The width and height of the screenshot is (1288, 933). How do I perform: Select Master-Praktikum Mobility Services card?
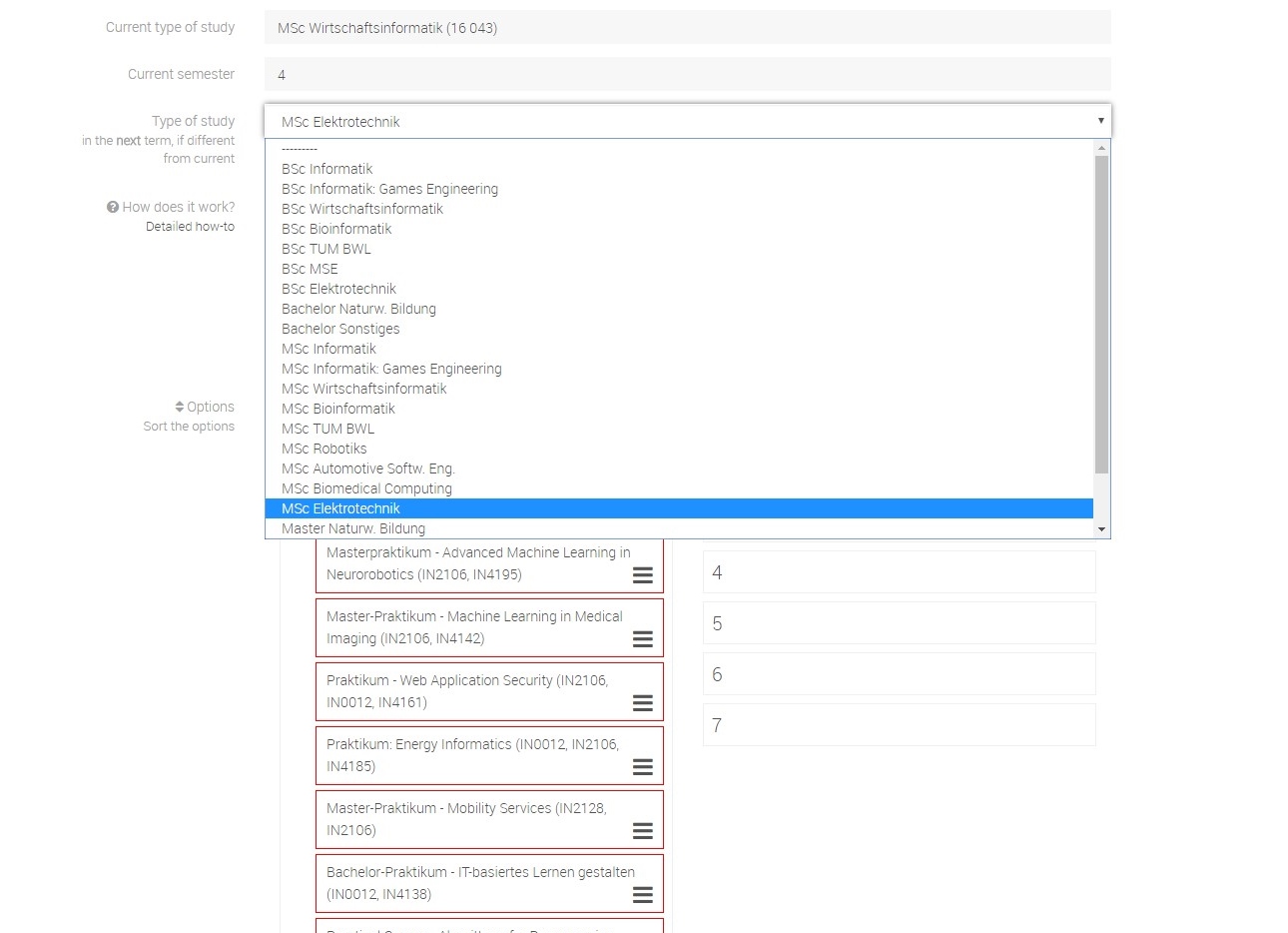489,820
